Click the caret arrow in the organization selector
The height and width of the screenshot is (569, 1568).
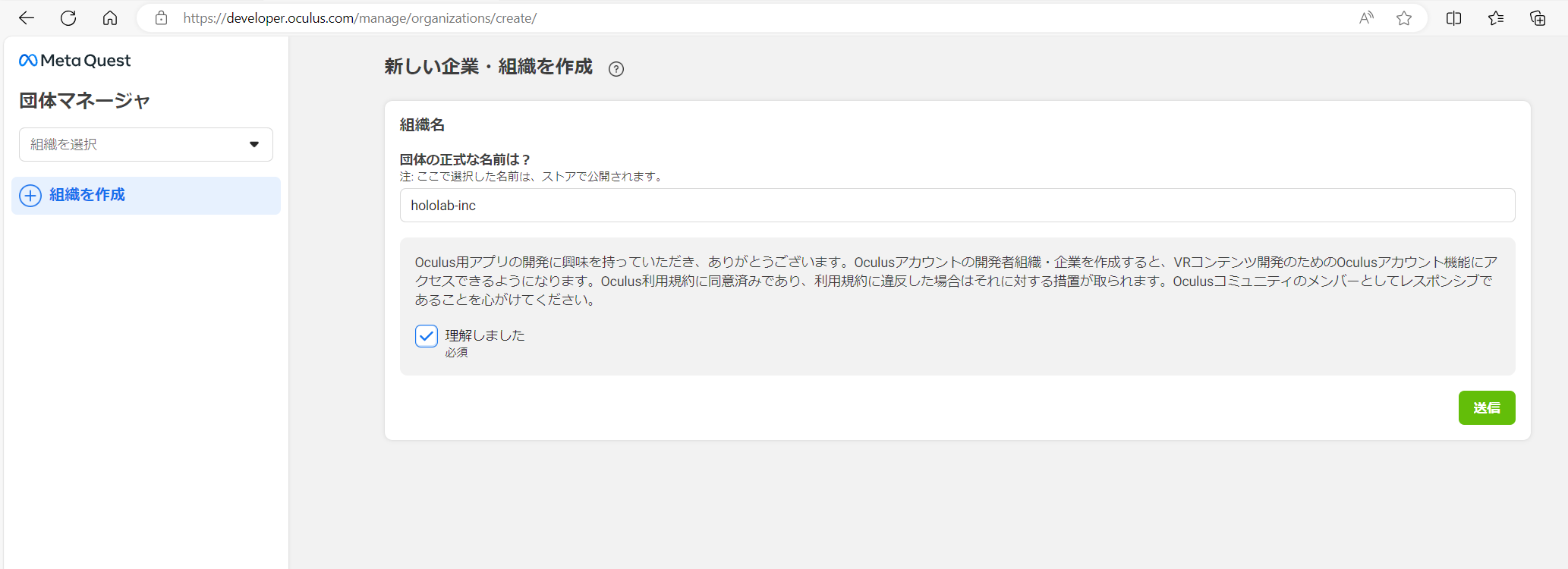tap(254, 144)
